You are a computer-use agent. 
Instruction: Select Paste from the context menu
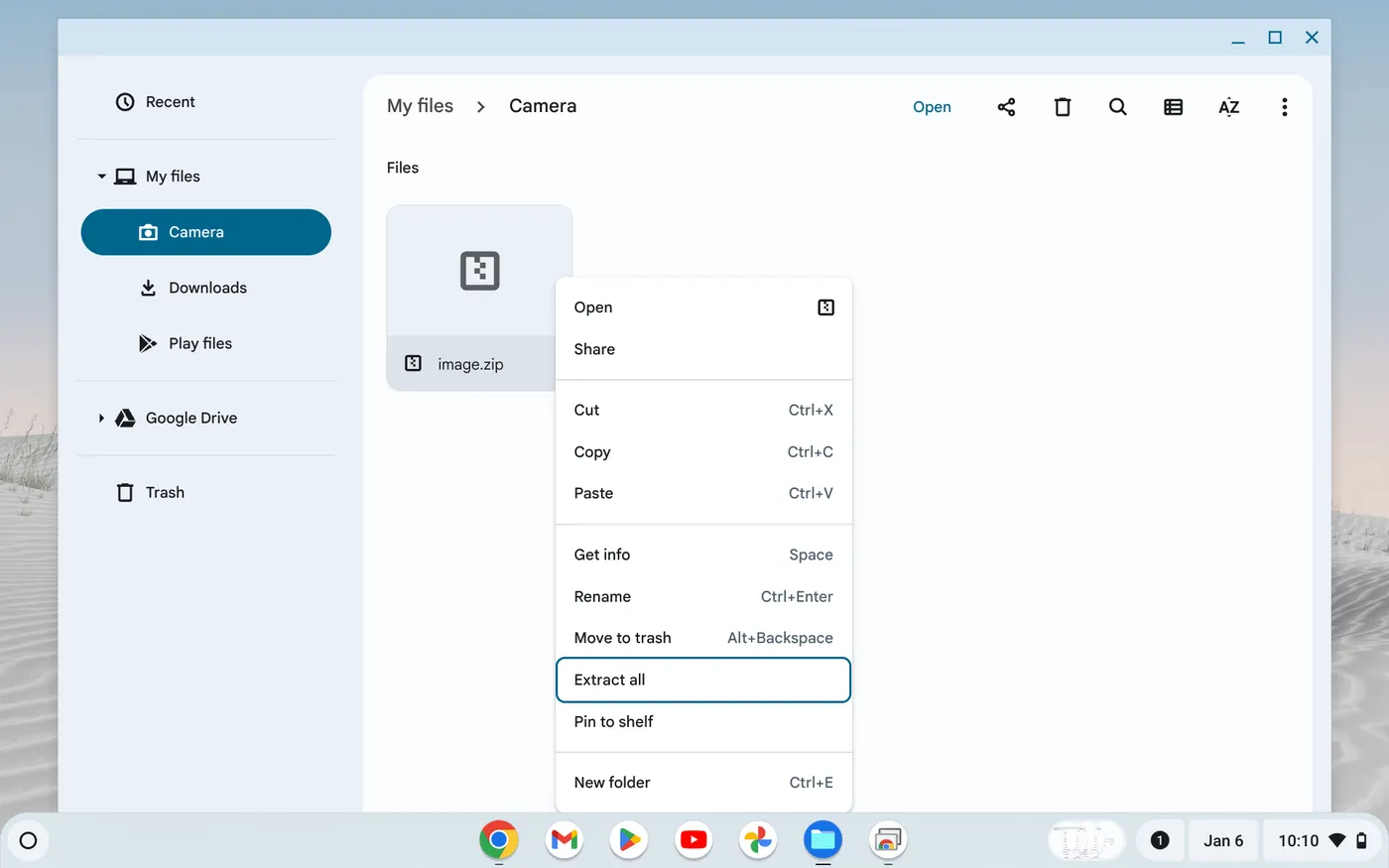coord(703,494)
